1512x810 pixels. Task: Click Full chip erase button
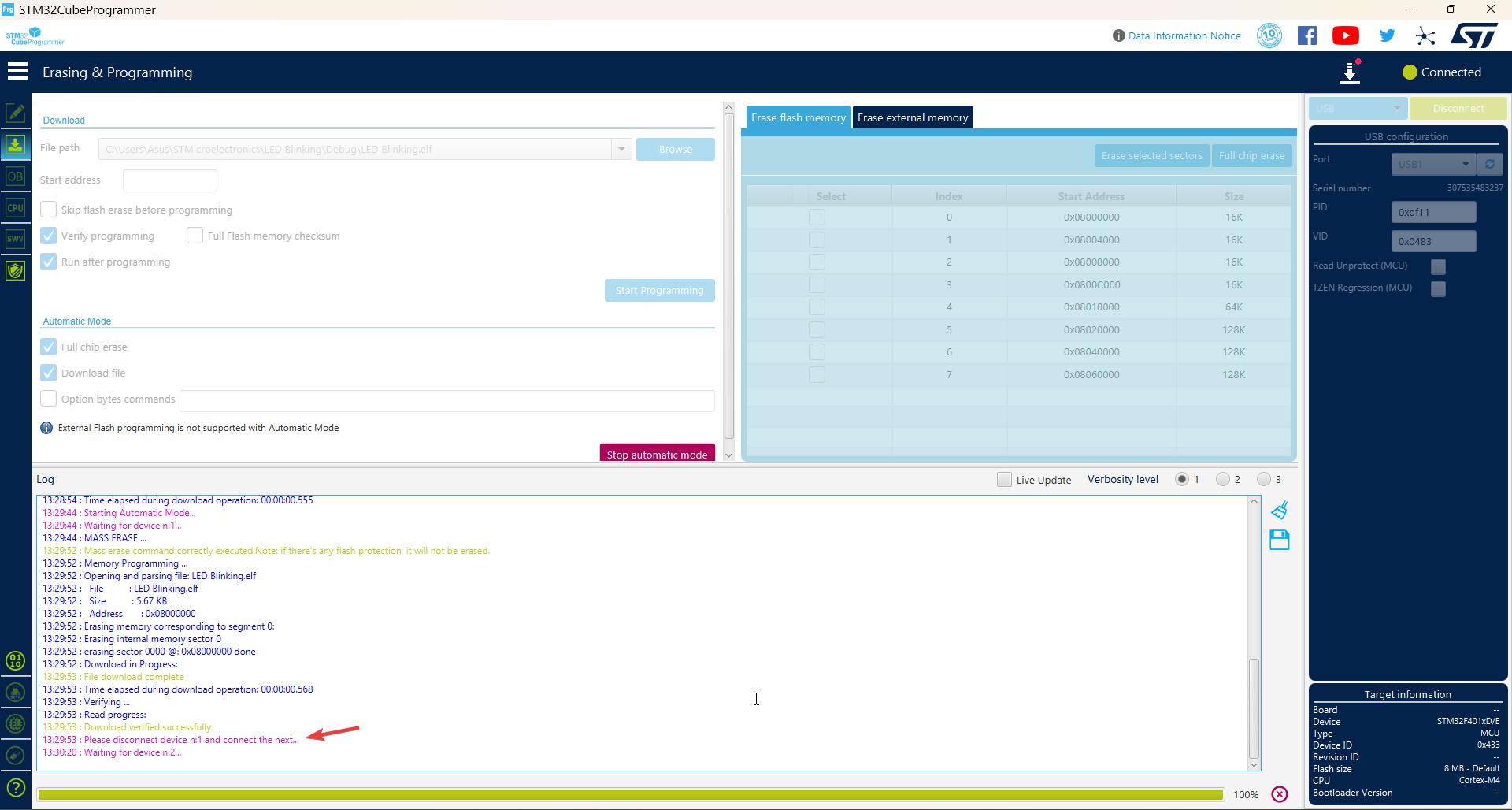(x=1252, y=155)
